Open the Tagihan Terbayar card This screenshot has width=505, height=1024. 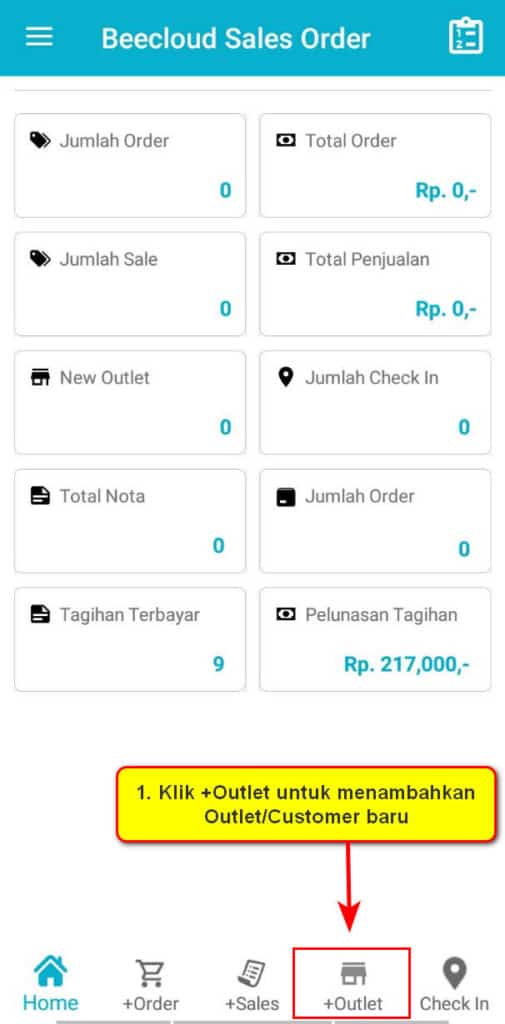[130, 639]
